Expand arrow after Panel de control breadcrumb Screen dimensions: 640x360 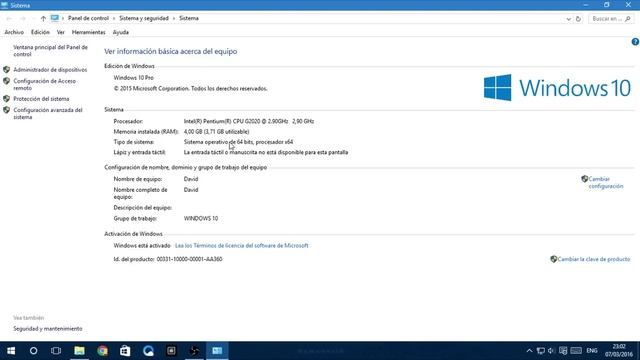[114, 18]
